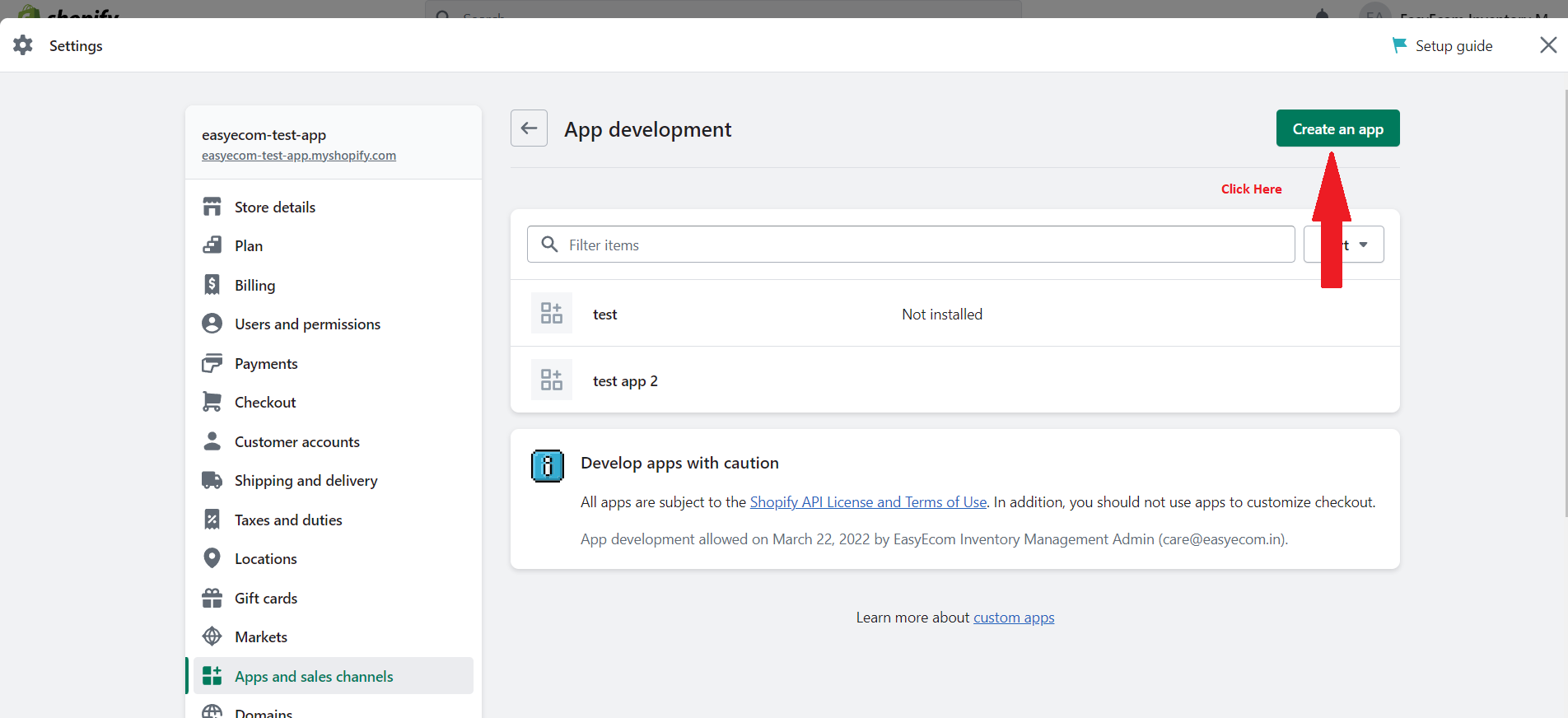Click the Users and permissions icon
The height and width of the screenshot is (718, 1568).
[212, 324]
